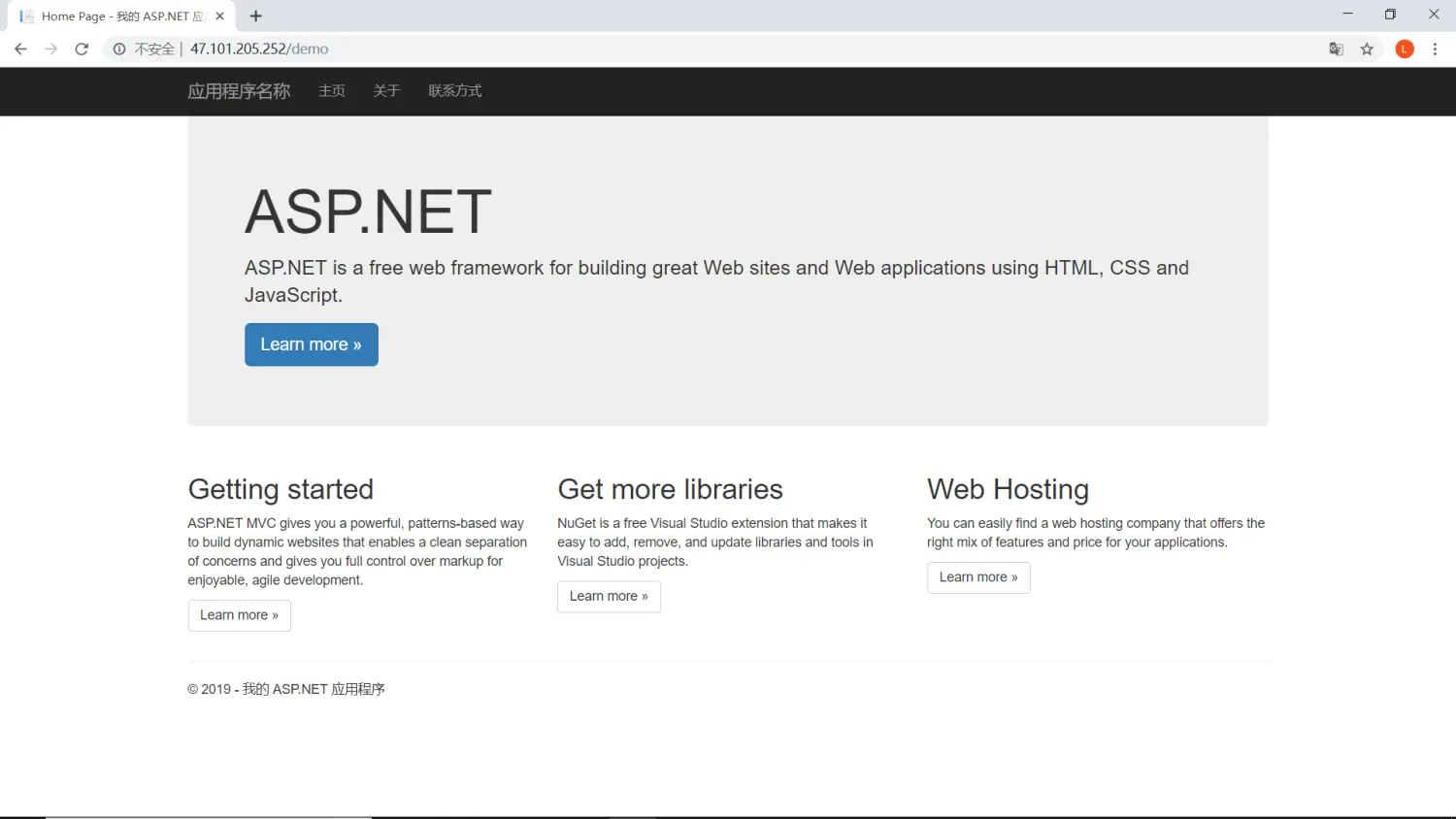Screen dimensions: 1456x819
Task: Click Learn more under Web Hosting
Action: point(978,577)
